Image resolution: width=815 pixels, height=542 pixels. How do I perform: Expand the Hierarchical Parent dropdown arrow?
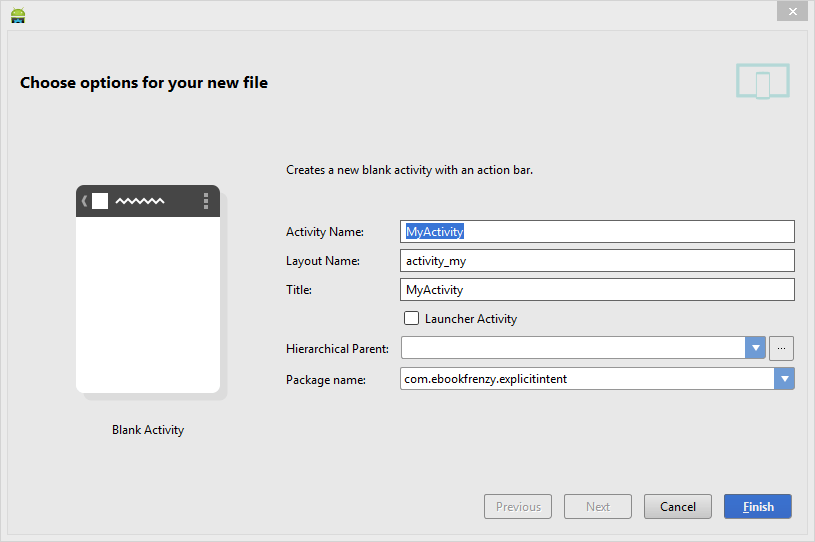(x=755, y=348)
